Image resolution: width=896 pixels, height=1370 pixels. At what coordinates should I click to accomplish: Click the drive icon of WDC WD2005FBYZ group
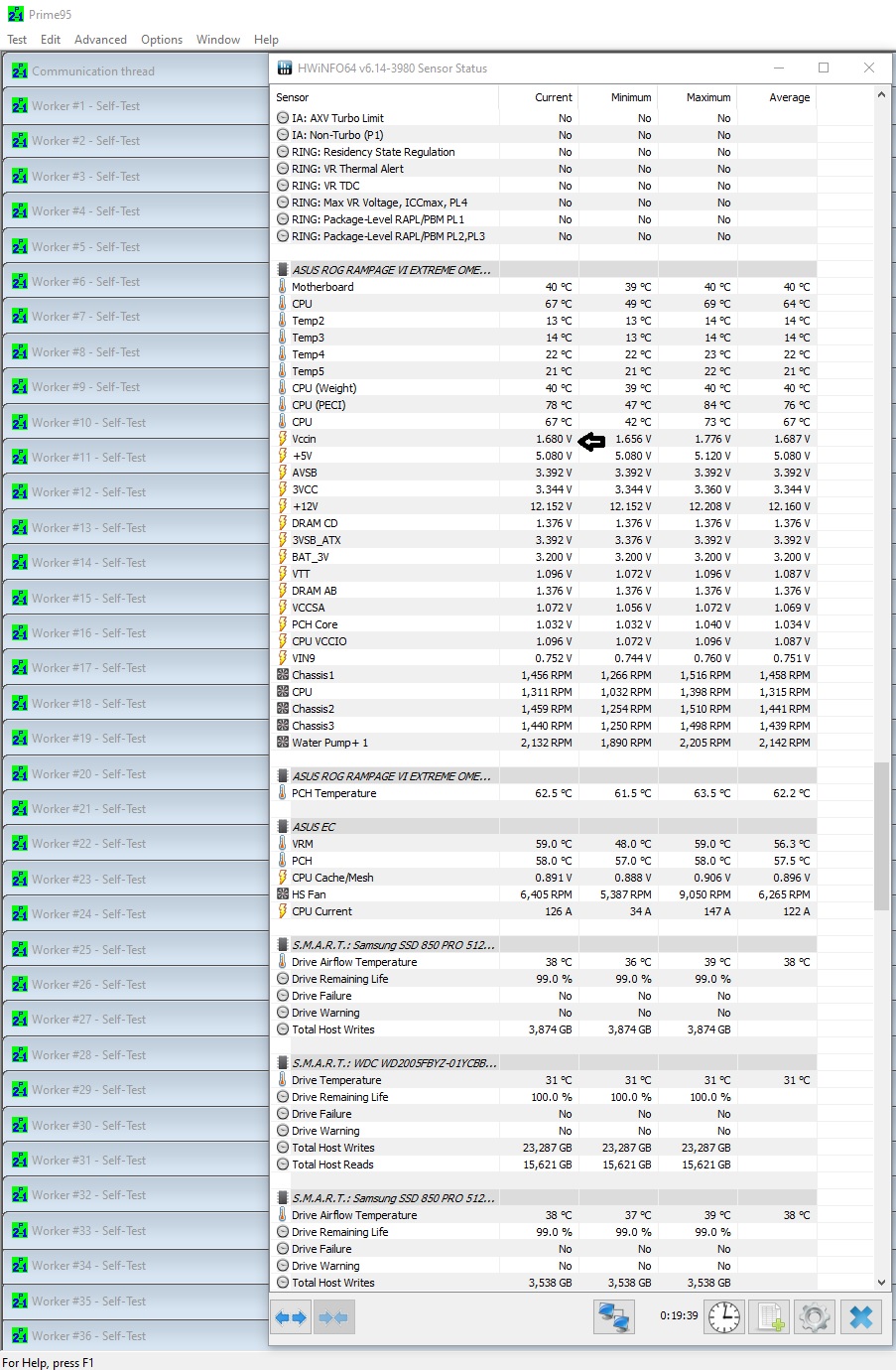[283, 1063]
